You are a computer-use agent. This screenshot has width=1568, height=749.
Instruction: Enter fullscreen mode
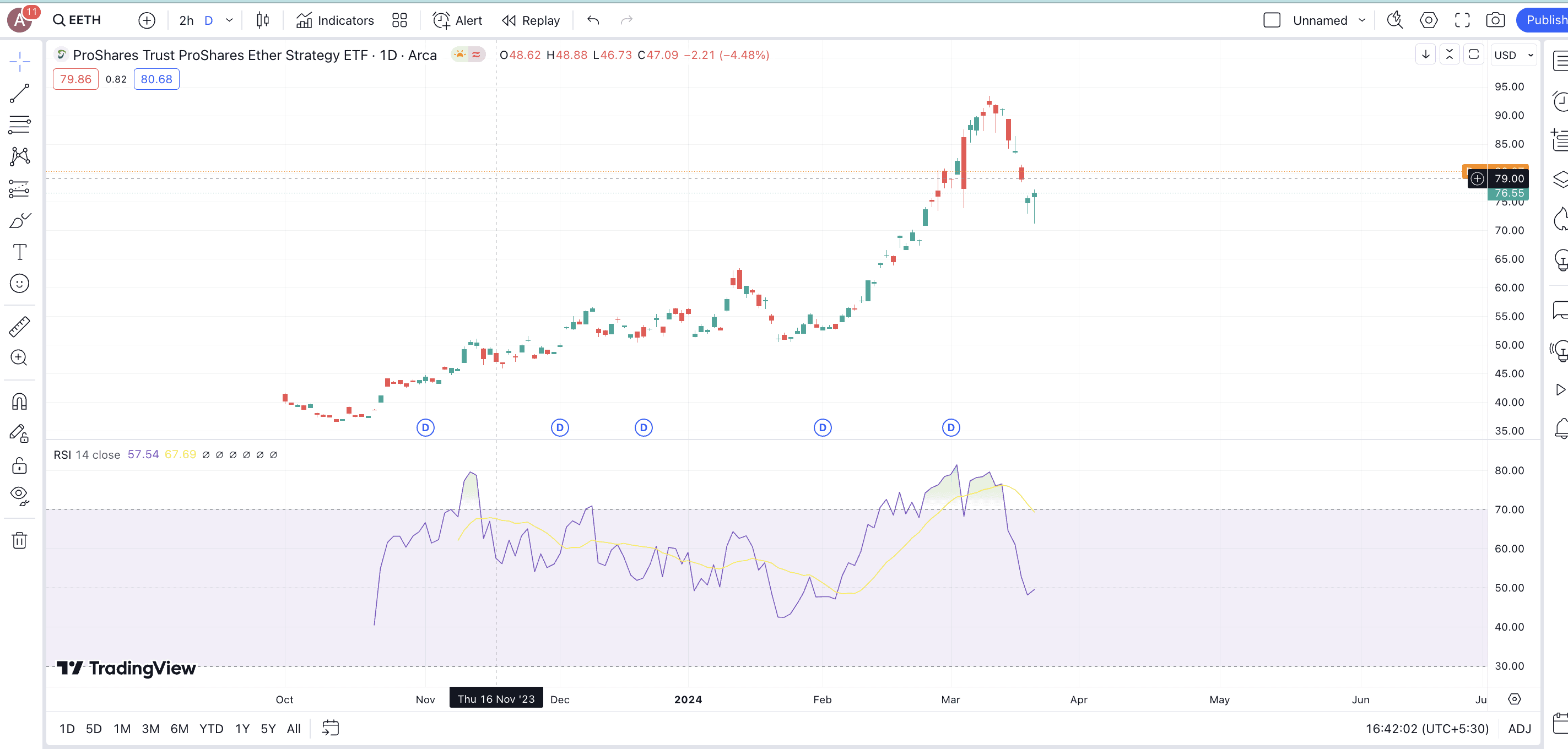pyautogui.click(x=1462, y=21)
